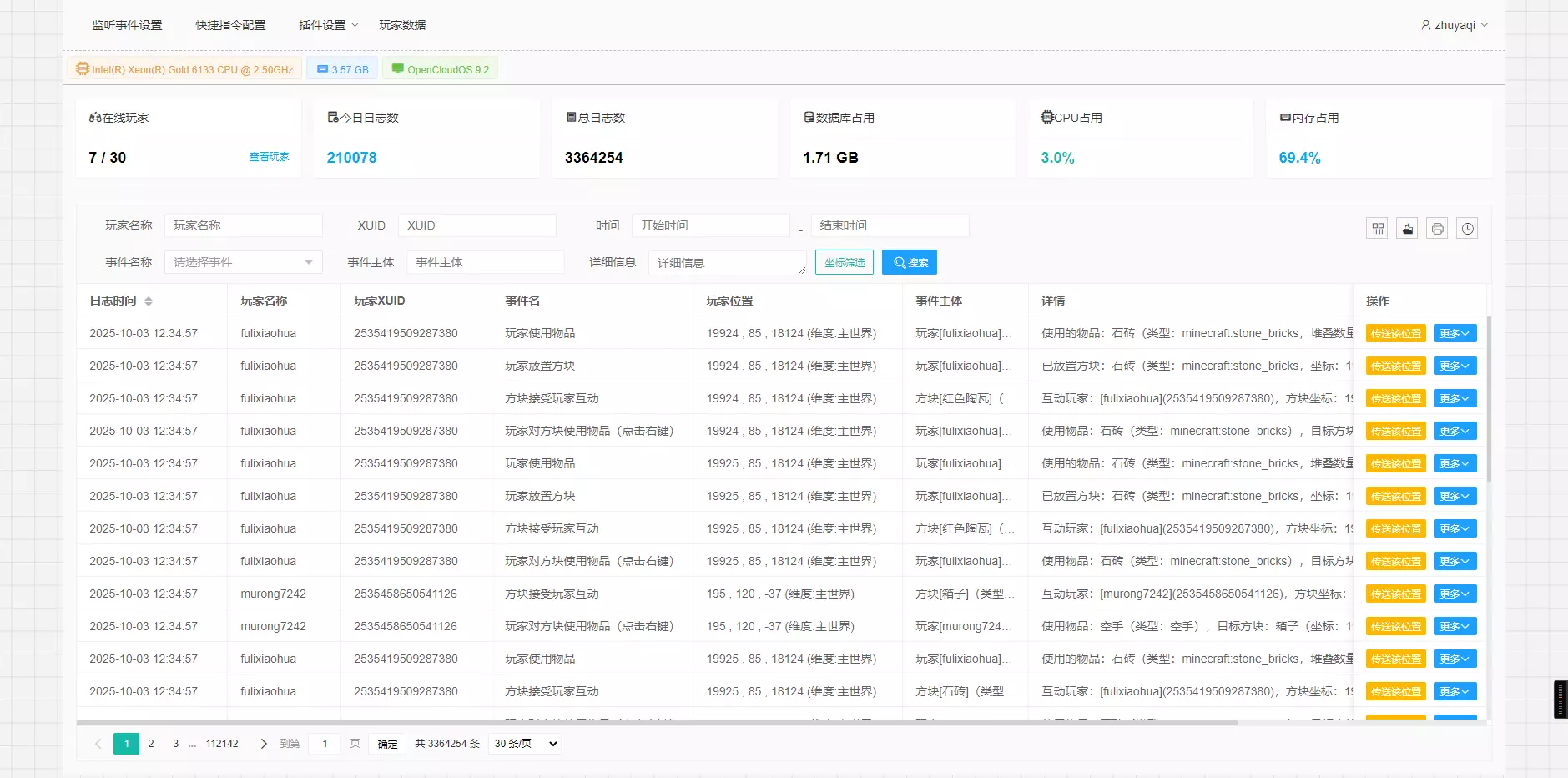Click the 确定 page jump button
The width and height of the screenshot is (1568, 778).
[387, 744]
